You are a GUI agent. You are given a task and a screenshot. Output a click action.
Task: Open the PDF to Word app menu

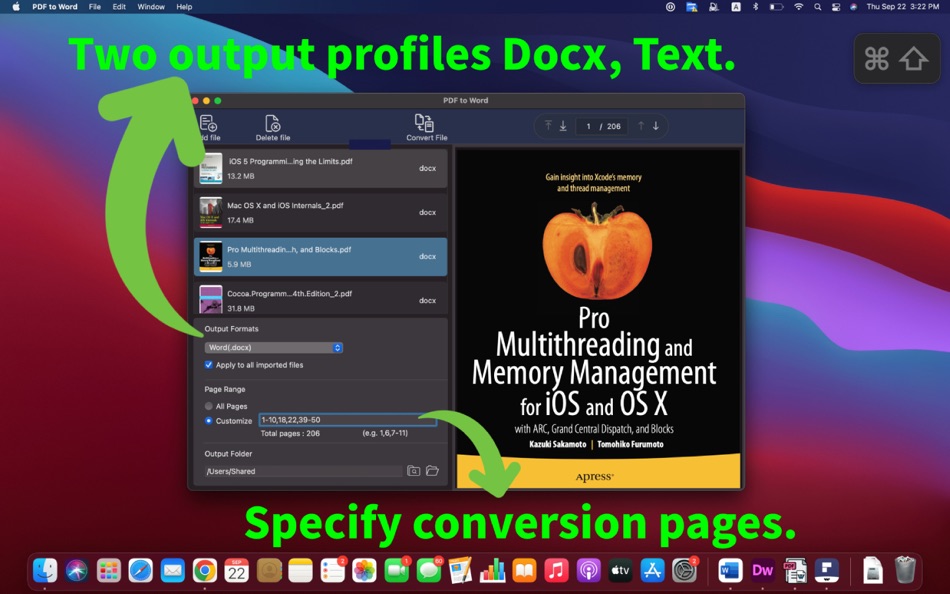pos(55,7)
